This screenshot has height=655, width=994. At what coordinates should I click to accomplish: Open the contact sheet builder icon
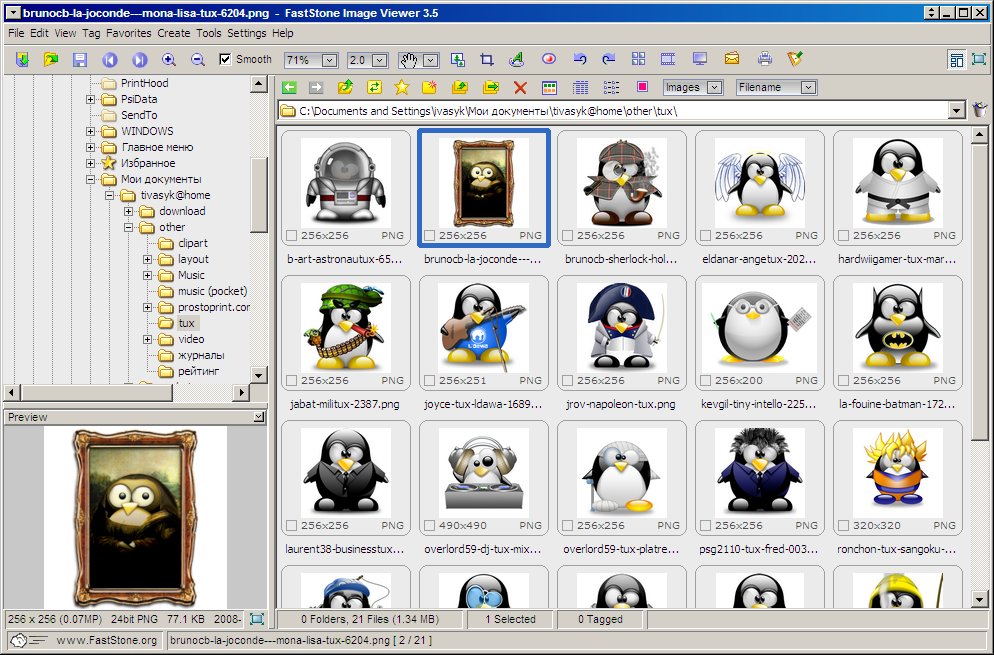(638, 59)
